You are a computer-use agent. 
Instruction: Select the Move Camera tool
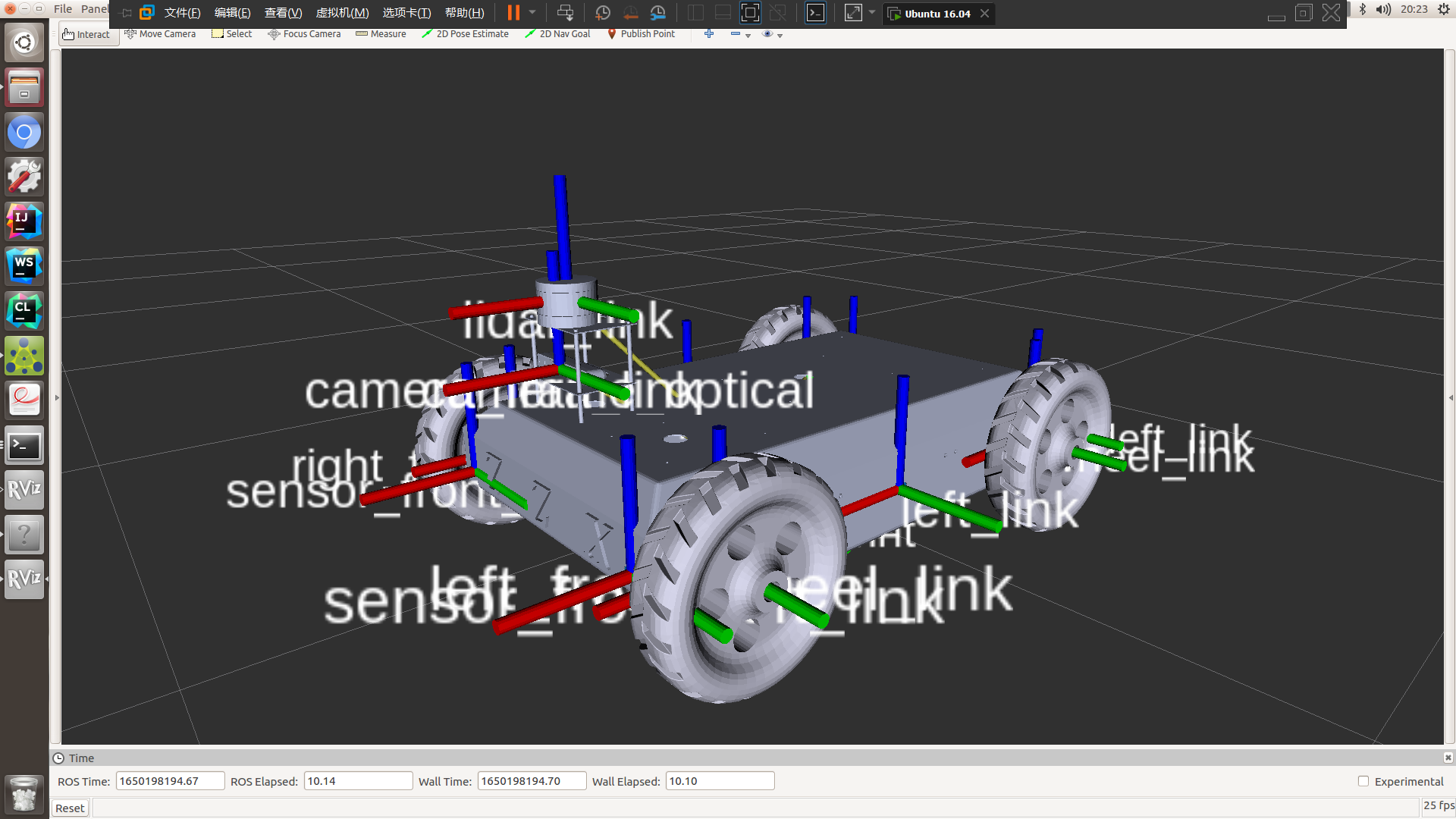pyautogui.click(x=160, y=34)
